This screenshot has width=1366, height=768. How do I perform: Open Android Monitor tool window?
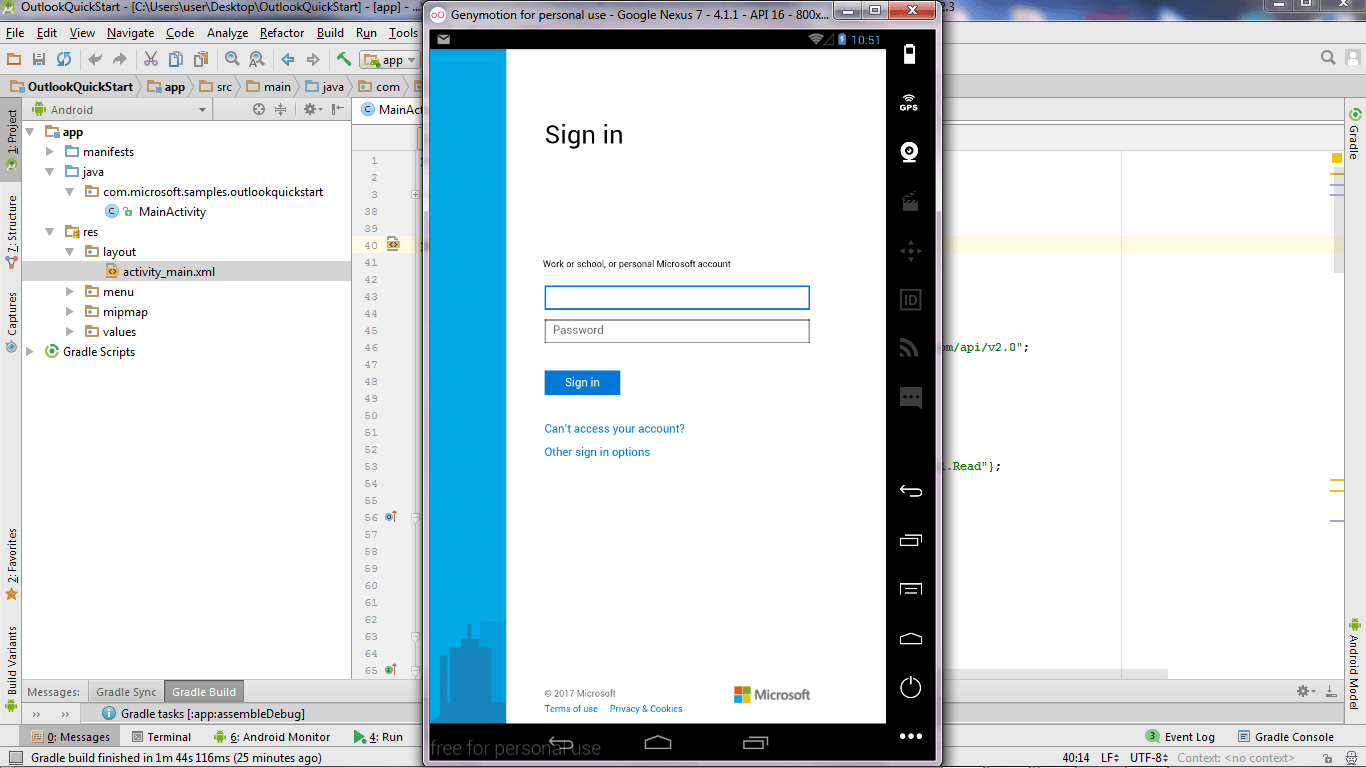[272, 737]
